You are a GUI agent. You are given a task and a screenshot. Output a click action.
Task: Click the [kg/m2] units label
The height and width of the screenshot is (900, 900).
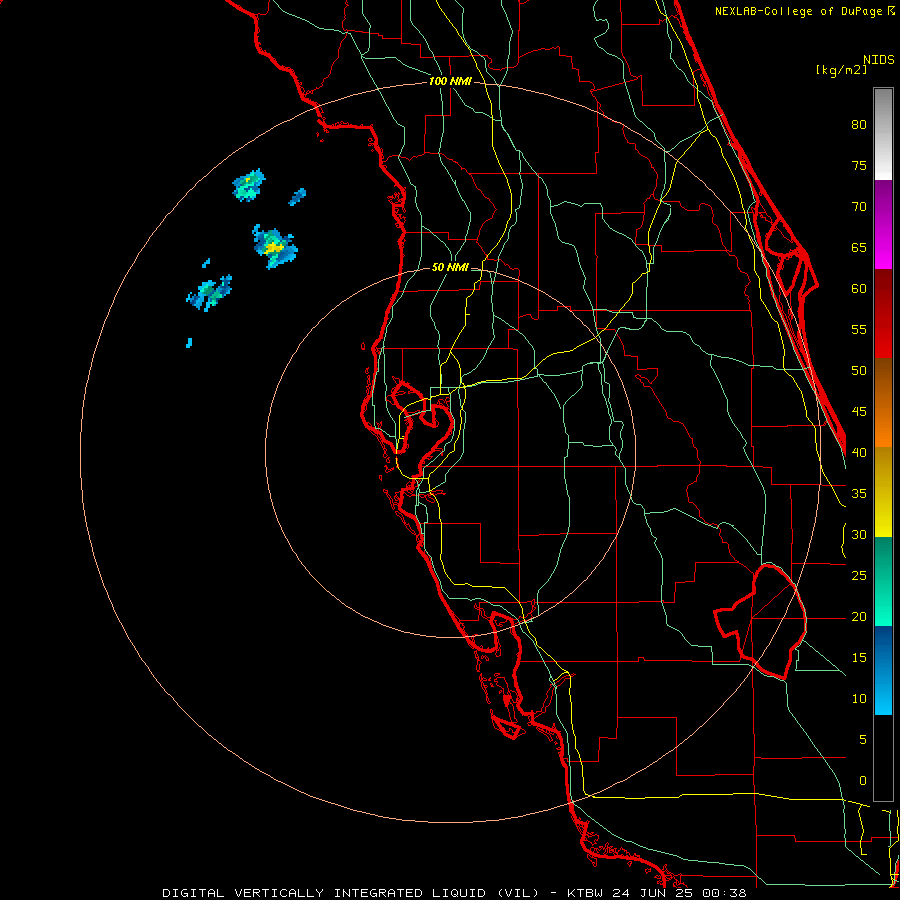tap(841, 70)
